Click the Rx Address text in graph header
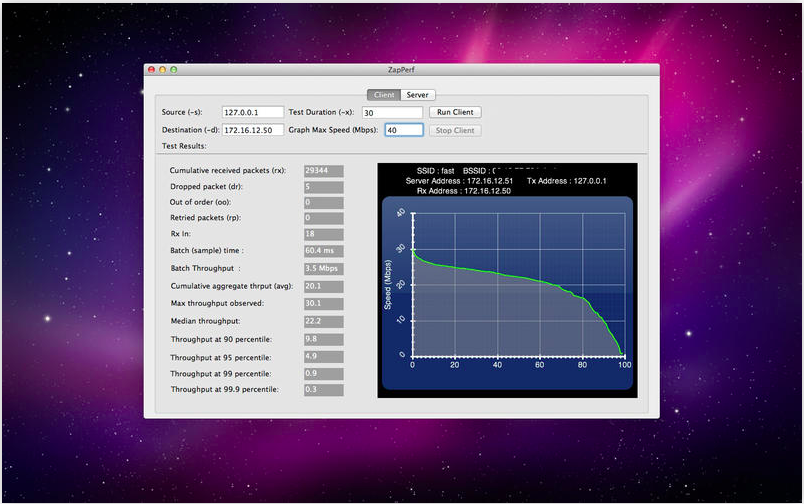 464,191
